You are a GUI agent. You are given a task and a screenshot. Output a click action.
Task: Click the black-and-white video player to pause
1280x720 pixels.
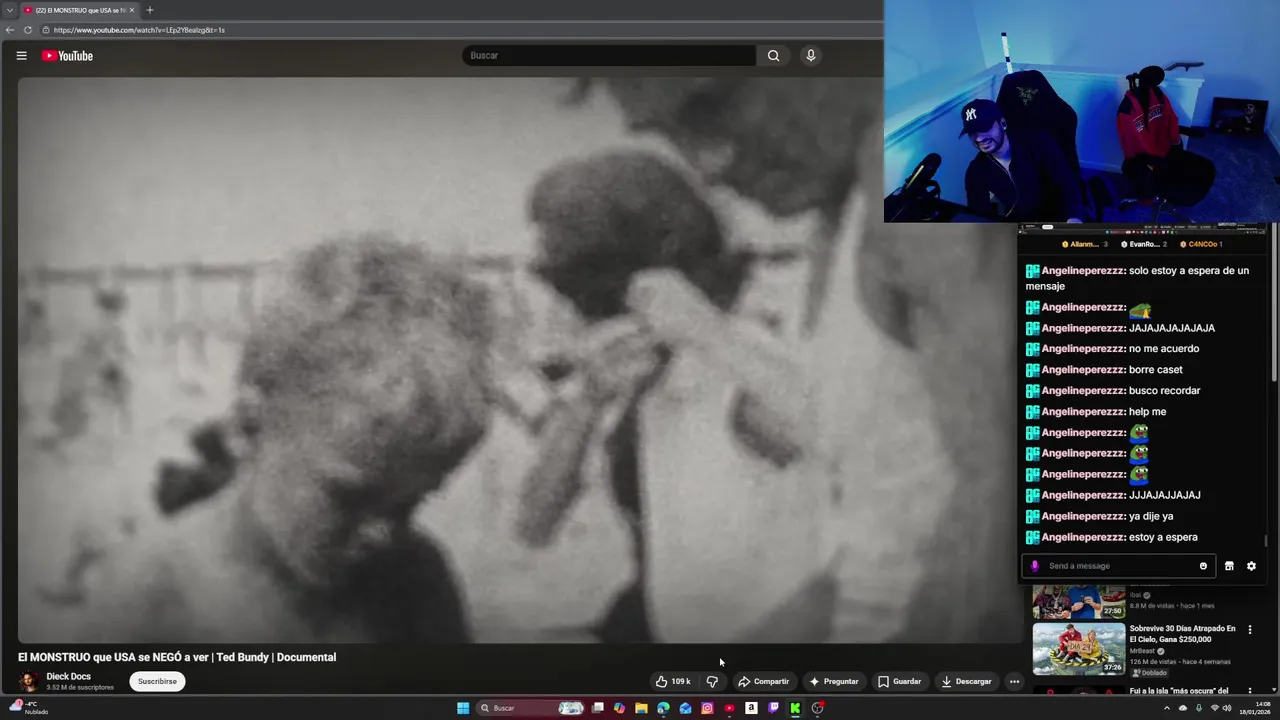click(x=520, y=360)
